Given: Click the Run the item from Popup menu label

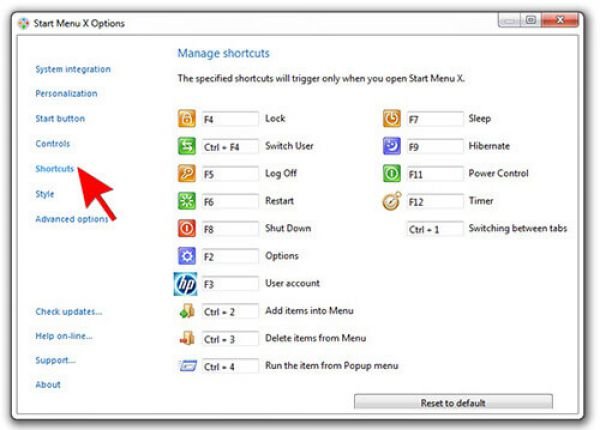Looking at the screenshot, I should [332, 366].
